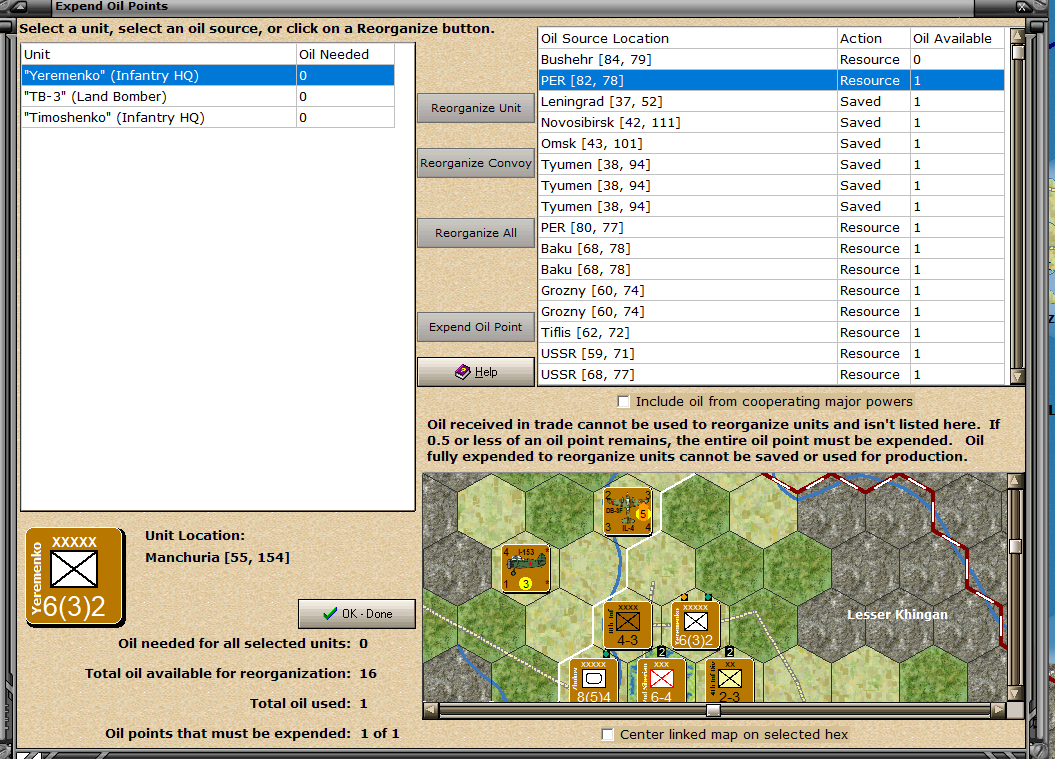Click map vertical scrollbar up arrow
The image size is (1055, 759).
tap(1015, 480)
